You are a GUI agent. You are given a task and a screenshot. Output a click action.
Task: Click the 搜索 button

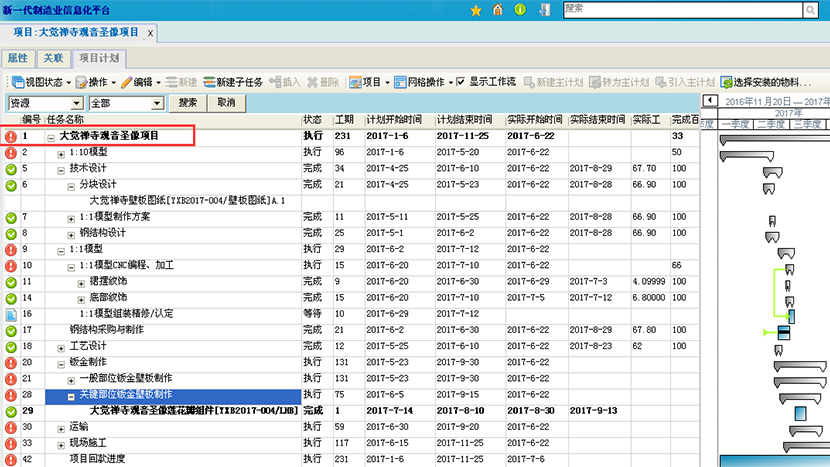click(187, 103)
